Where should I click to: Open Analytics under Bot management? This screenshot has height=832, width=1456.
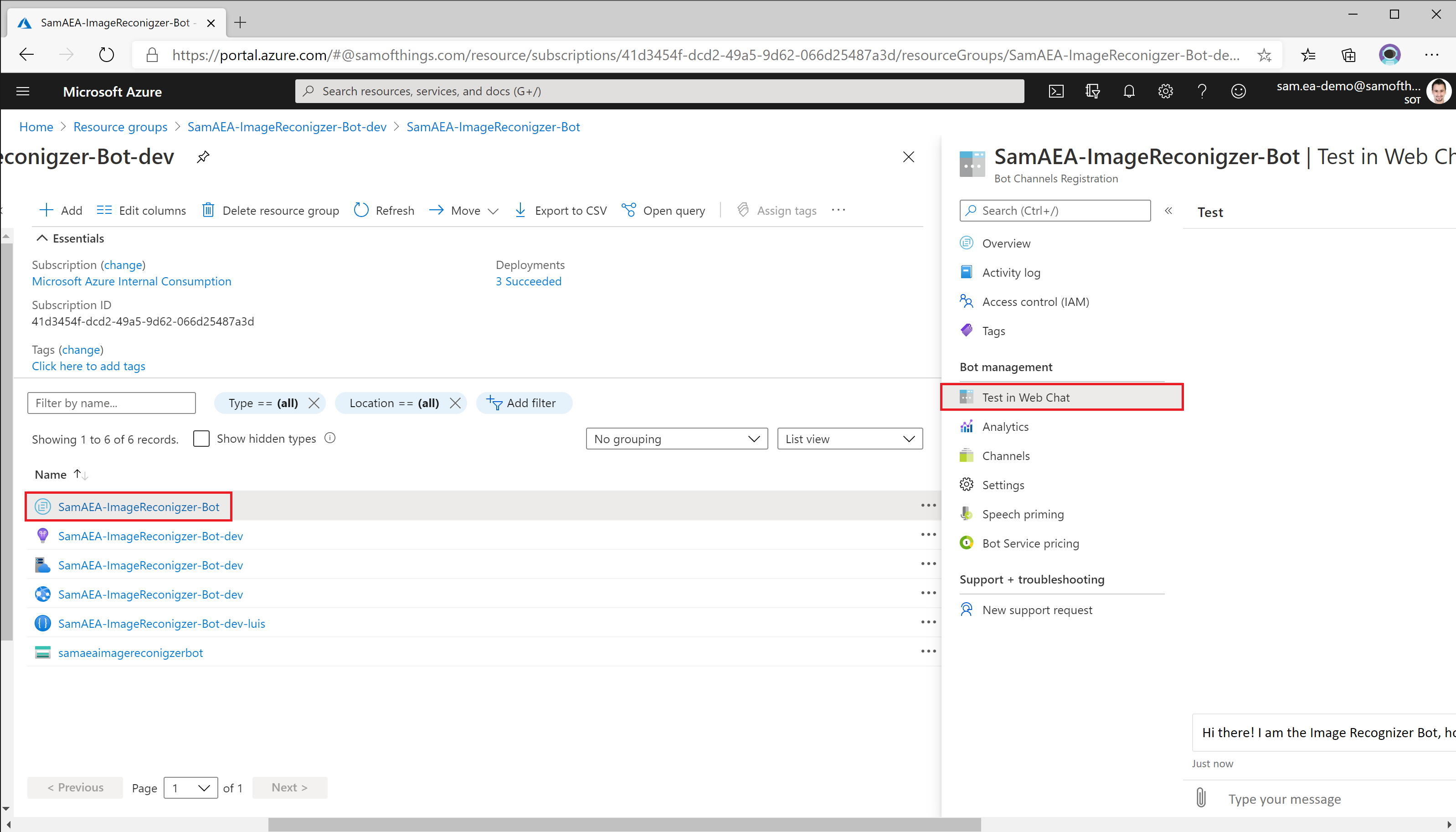click(1005, 426)
